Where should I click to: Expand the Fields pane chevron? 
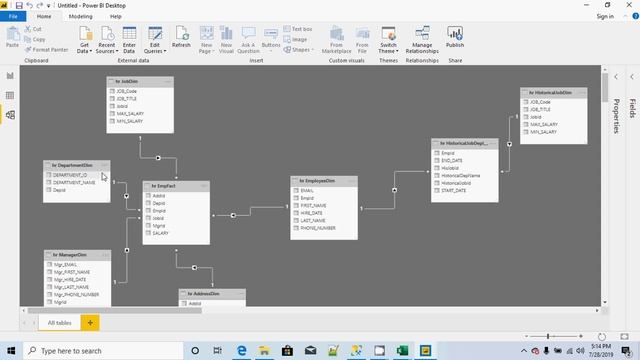click(x=632, y=77)
